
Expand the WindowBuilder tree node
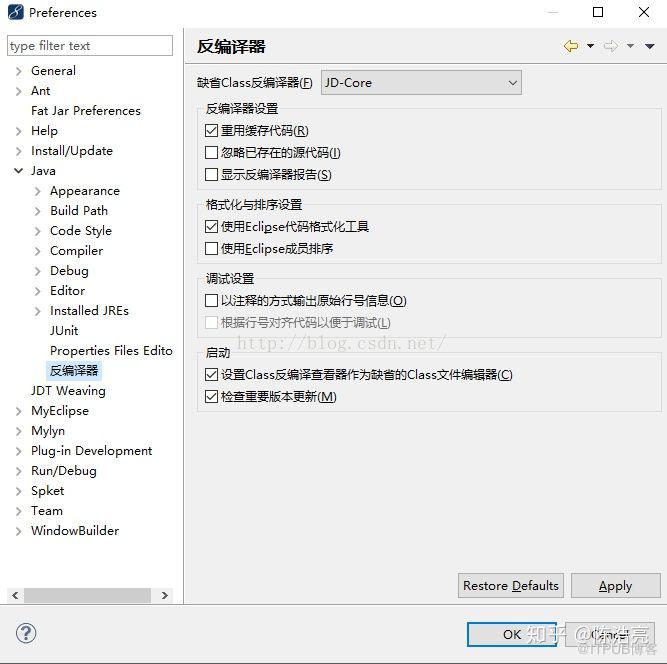(x=18, y=531)
